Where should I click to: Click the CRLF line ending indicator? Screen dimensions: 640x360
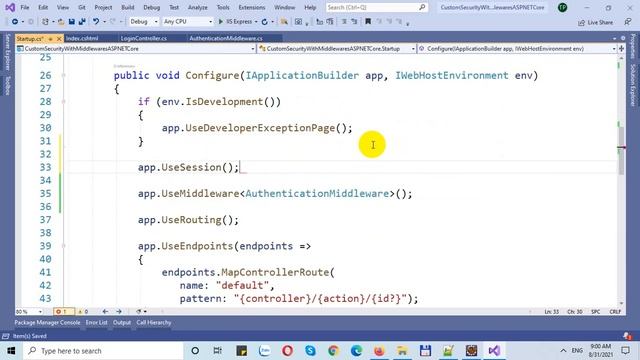click(x=615, y=311)
